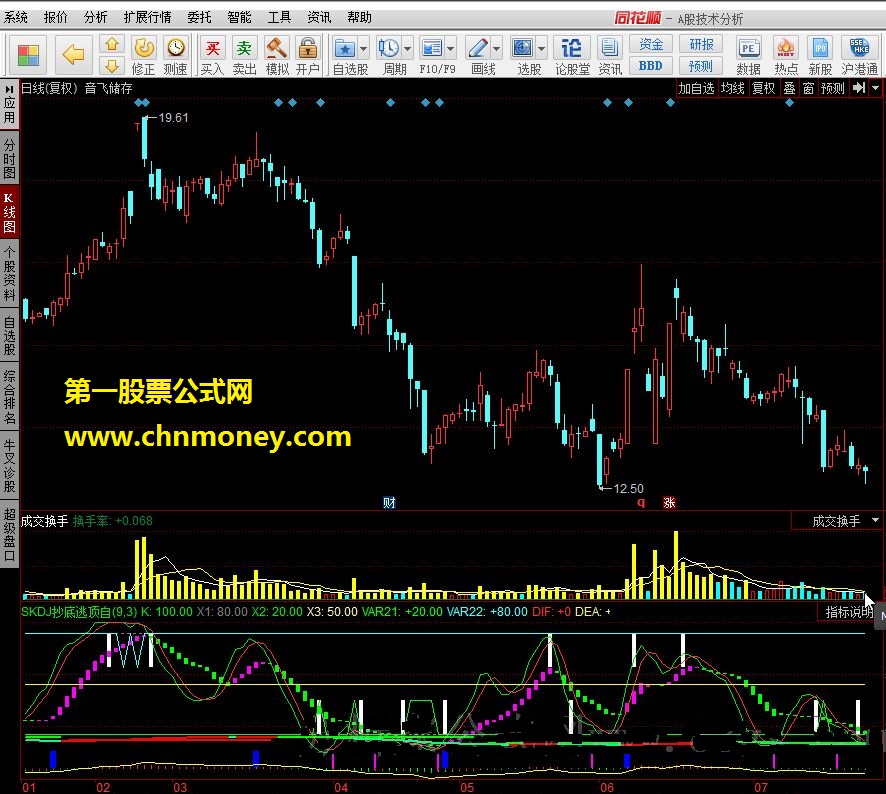Open the 分析 menu
Screen dimensions: 886x794
(95, 18)
